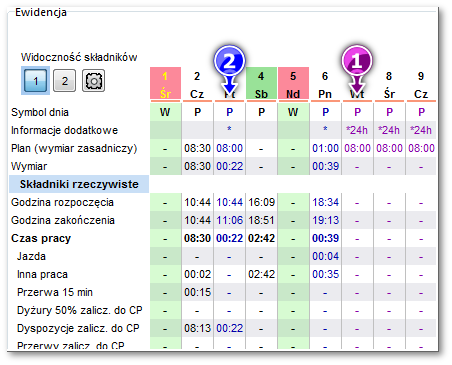The image size is (452, 365).
Task: Click Plan value 08:30 for day 2
Action: (197, 148)
